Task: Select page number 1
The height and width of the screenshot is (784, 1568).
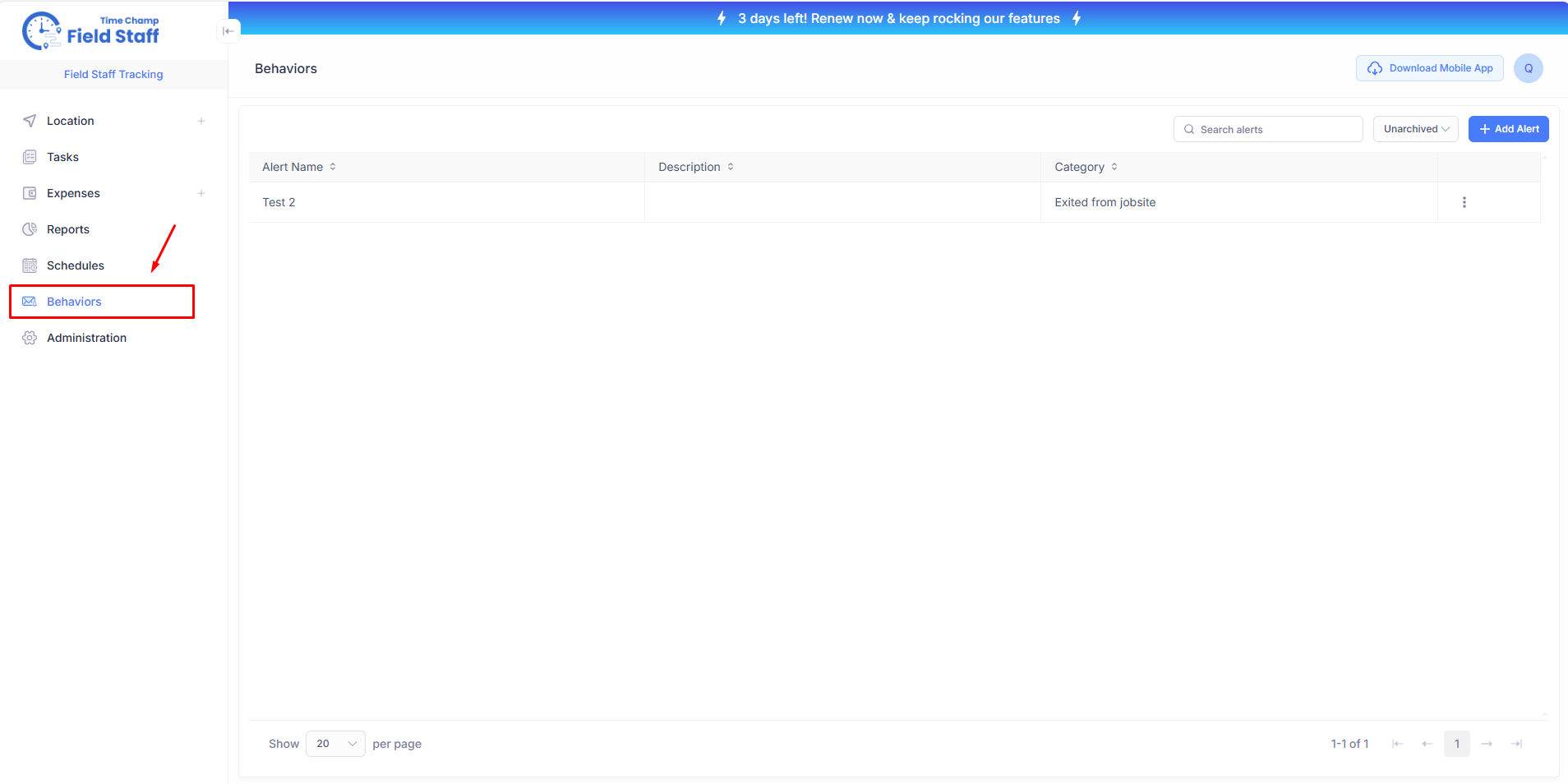Action: 1457,744
